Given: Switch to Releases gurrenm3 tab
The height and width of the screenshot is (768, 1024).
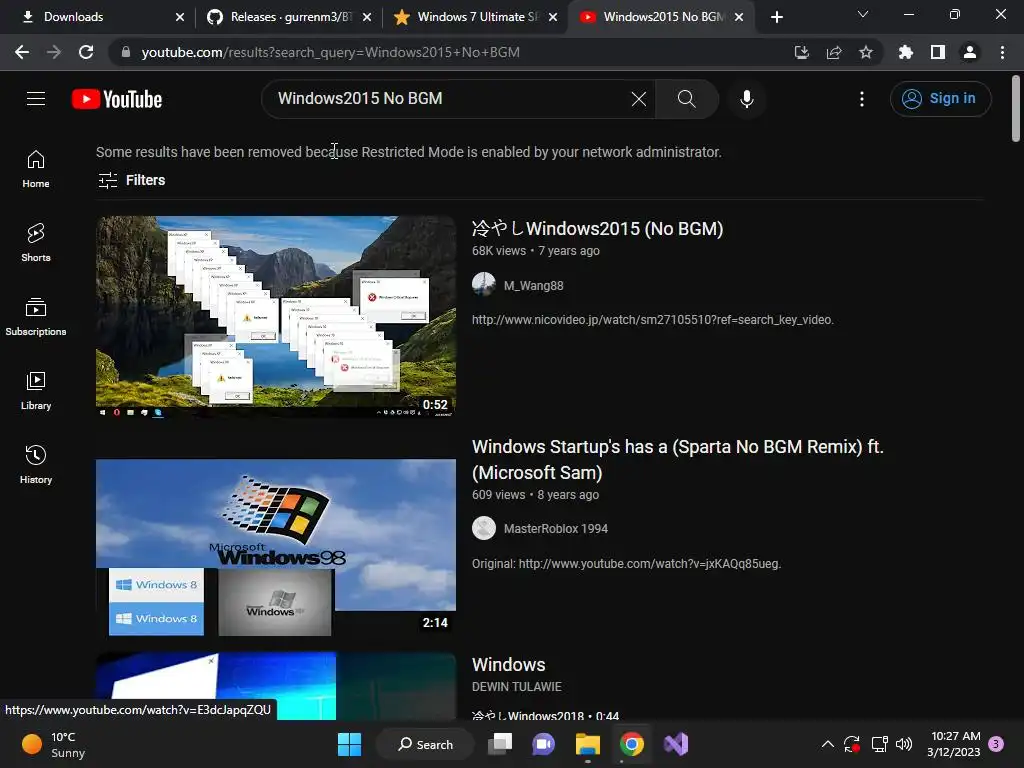Looking at the screenshot, I should point(288,17).
